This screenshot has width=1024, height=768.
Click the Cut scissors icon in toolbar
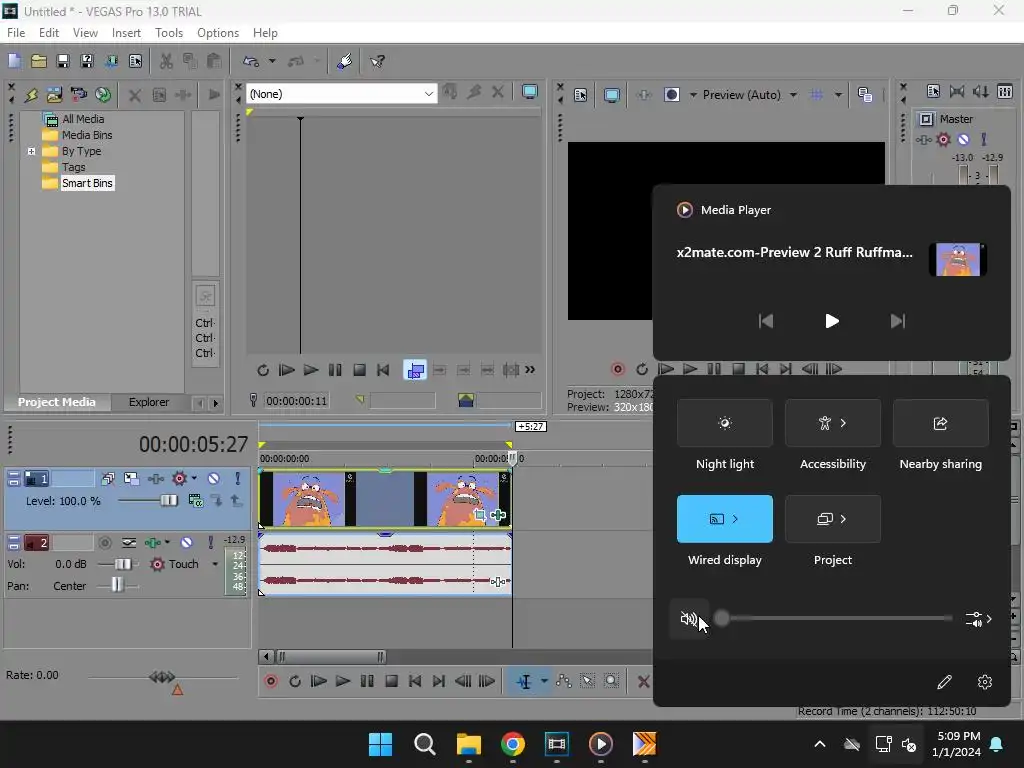point(167,61)
